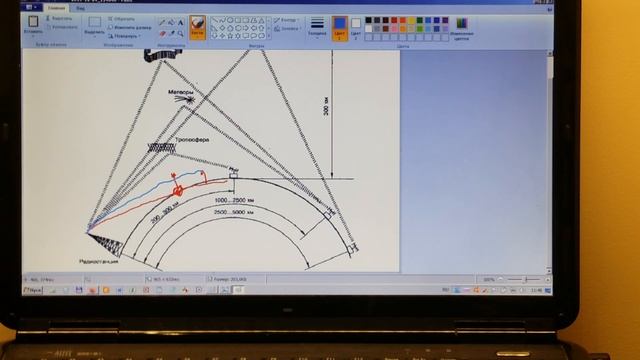Pick the purple color swatch in top row

click(445, 20)
